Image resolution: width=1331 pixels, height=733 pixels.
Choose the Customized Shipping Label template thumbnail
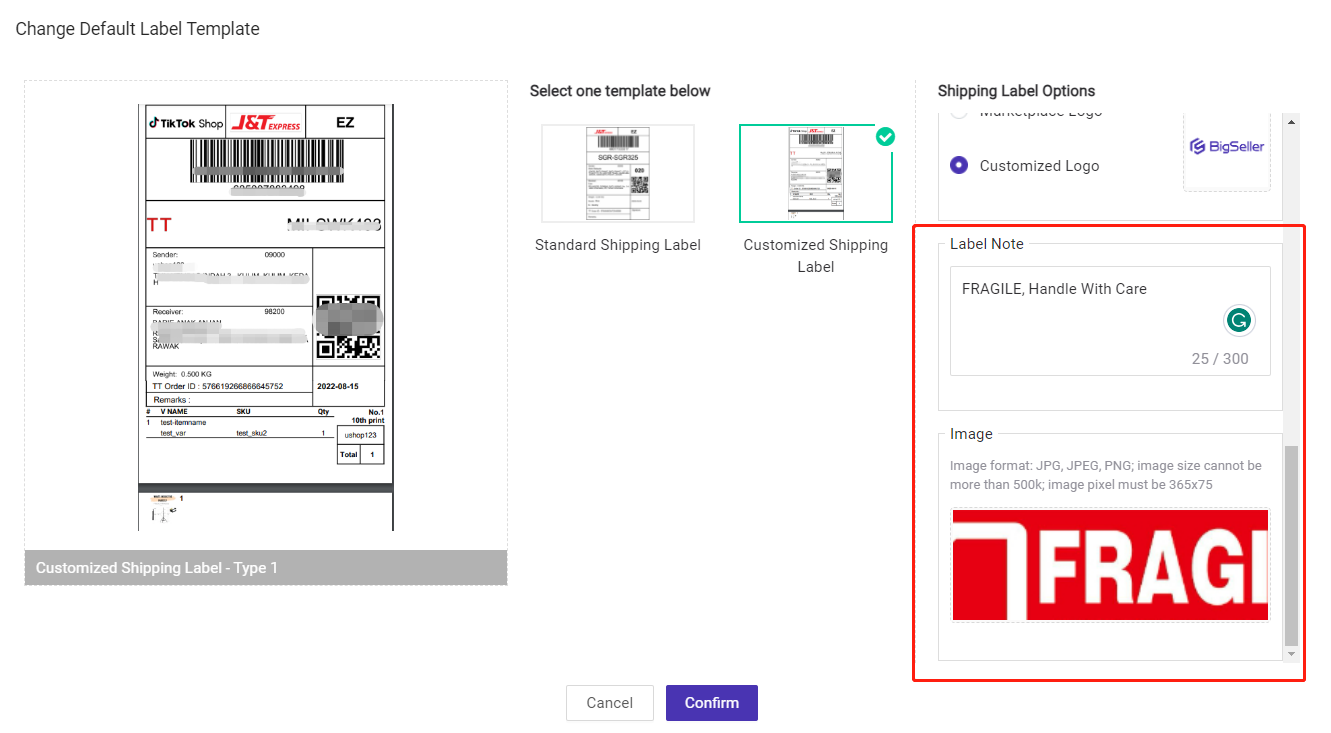coord(816,173)
